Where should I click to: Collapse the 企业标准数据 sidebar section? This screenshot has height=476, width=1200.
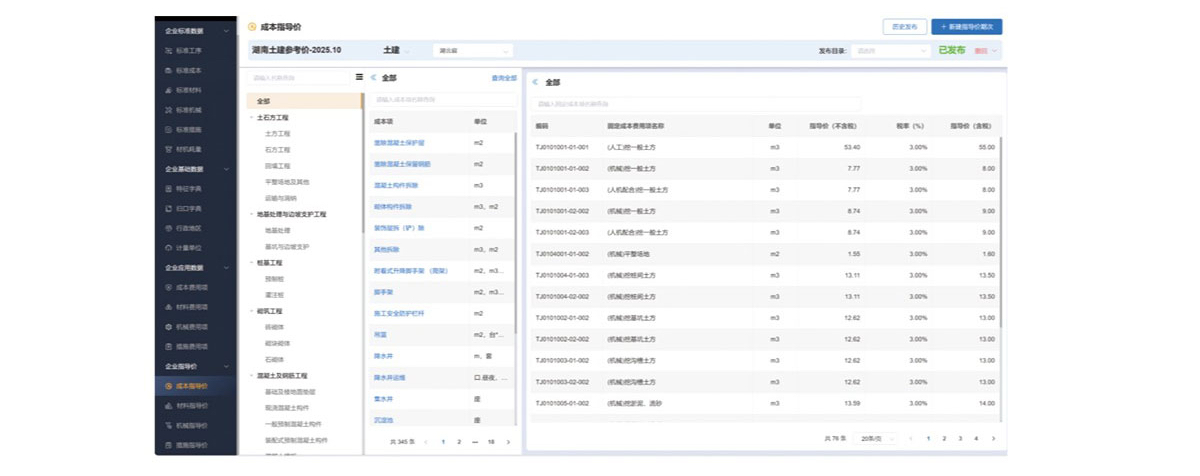(226, 31)
